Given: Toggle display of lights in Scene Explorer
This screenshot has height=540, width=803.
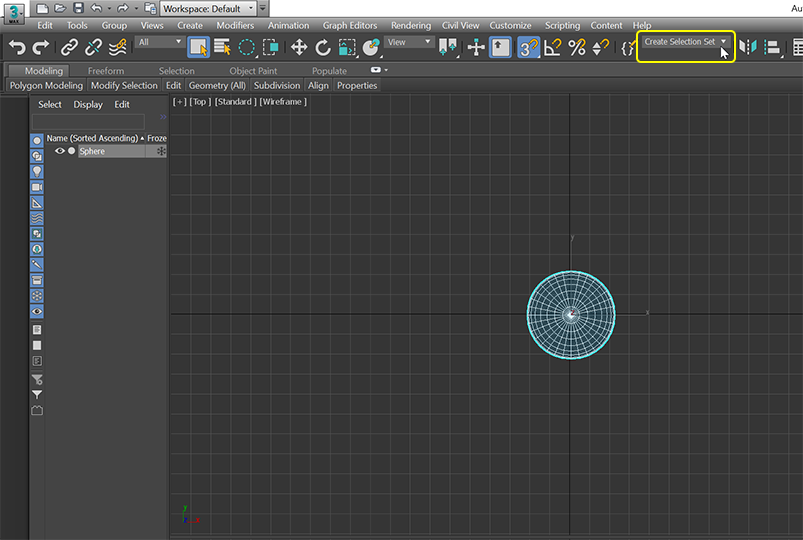Looking at the screenshot, I should 37,172.
